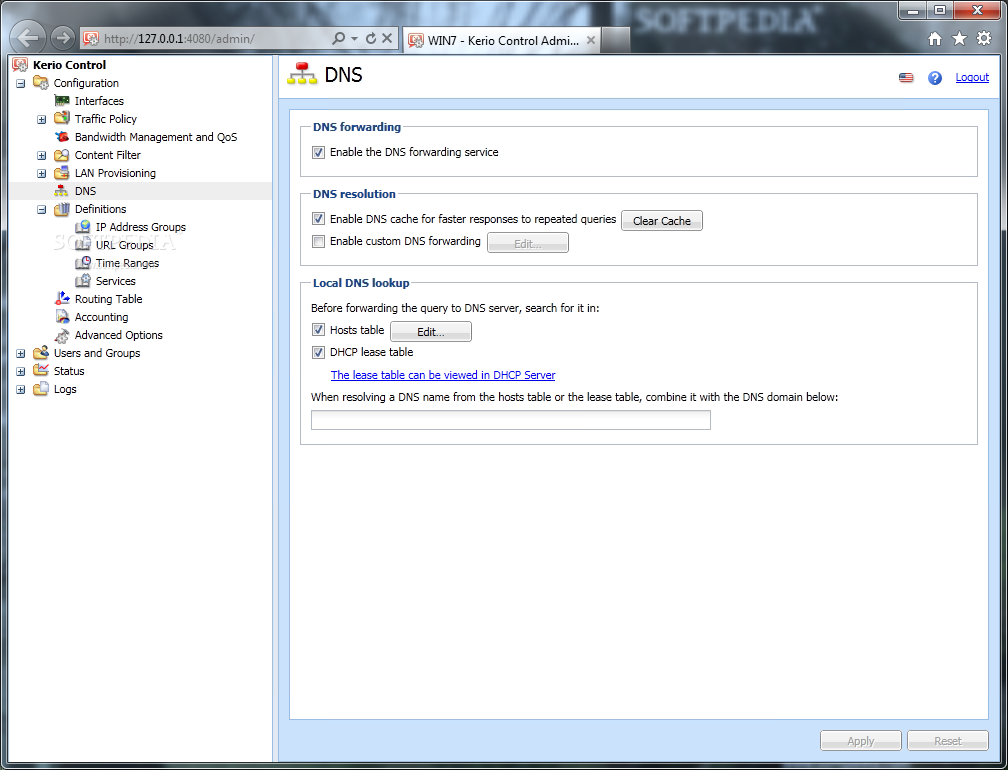The width and height of the screenshot is (1008, 770).
Task: Click the Status chart icon
Action: click(40, 371)
